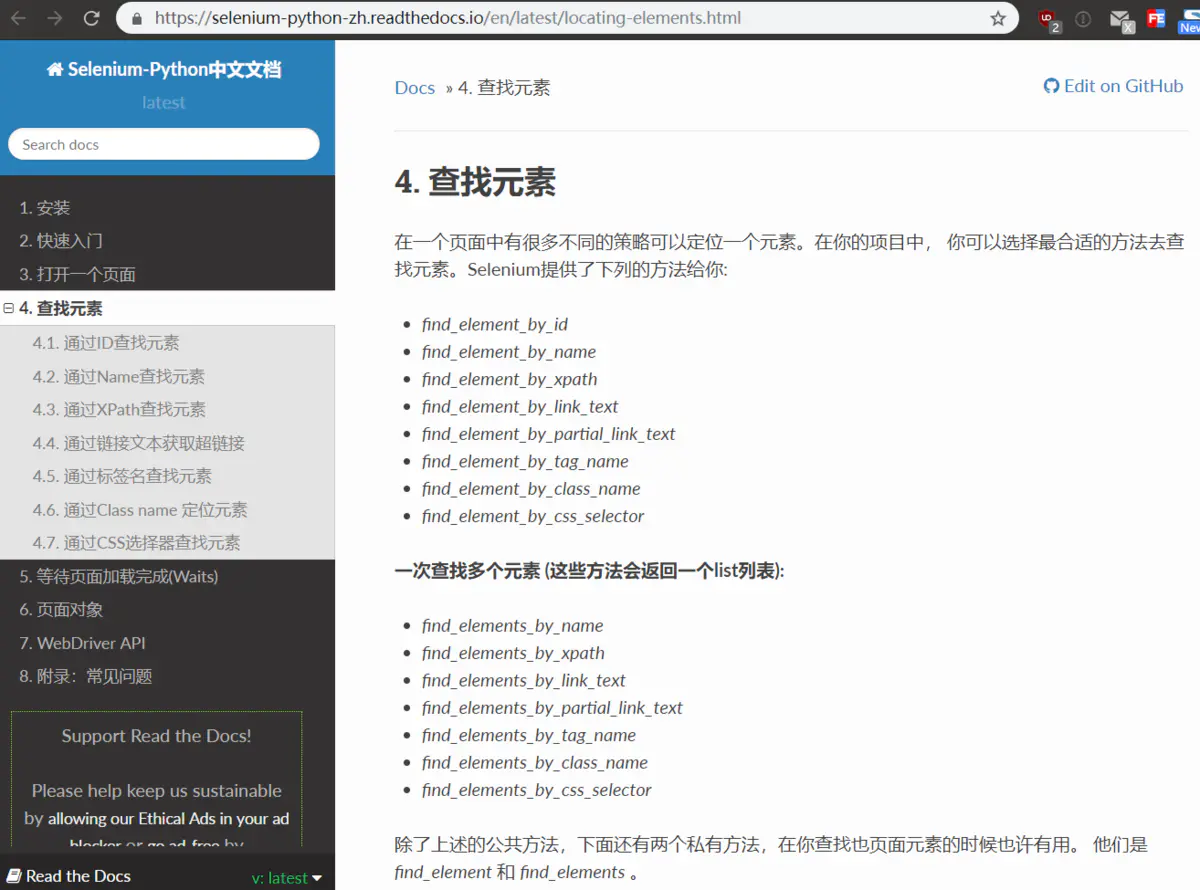
Task: Go to 4.4. 通过链接文本获取超链接
Action: click(138, 443)
